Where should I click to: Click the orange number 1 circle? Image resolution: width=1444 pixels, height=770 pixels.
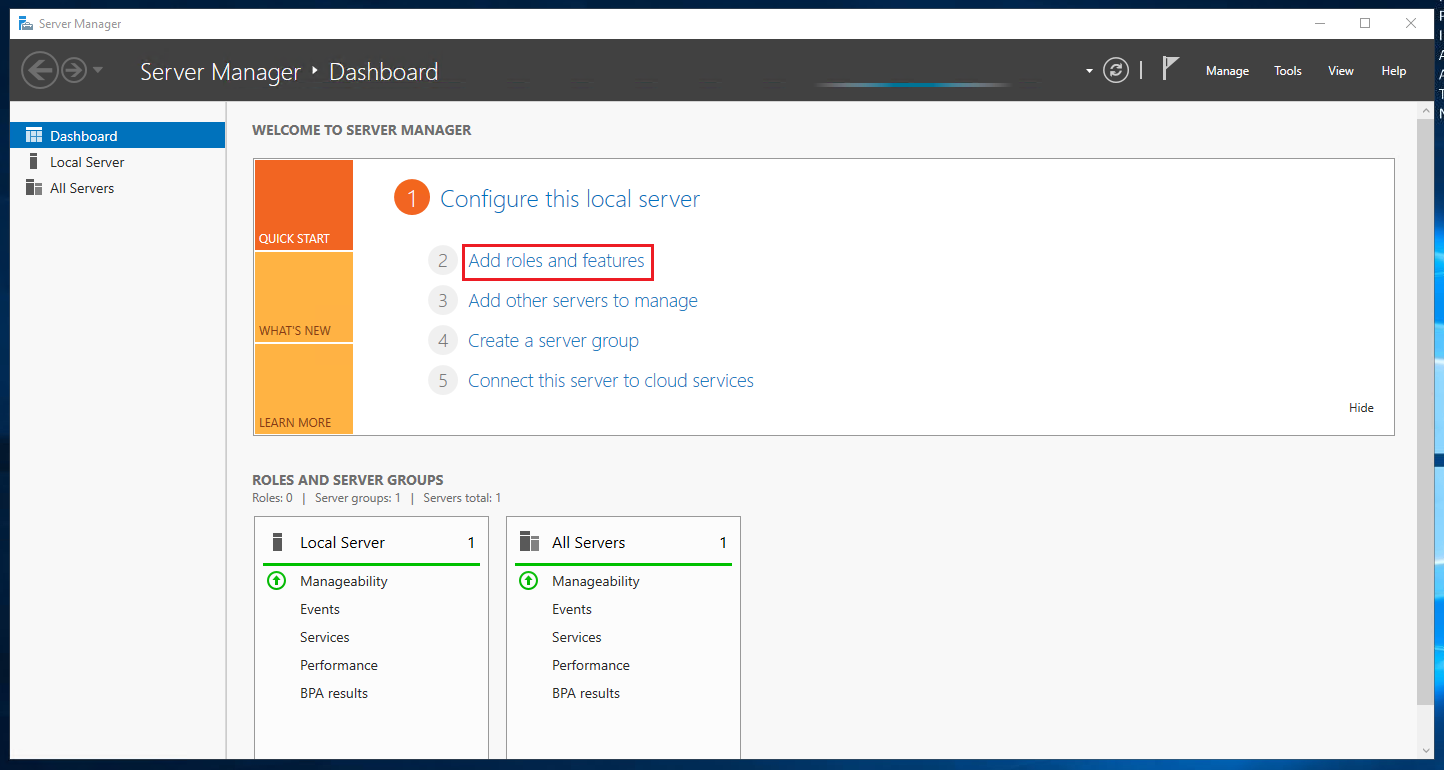[x=411, y=198]
